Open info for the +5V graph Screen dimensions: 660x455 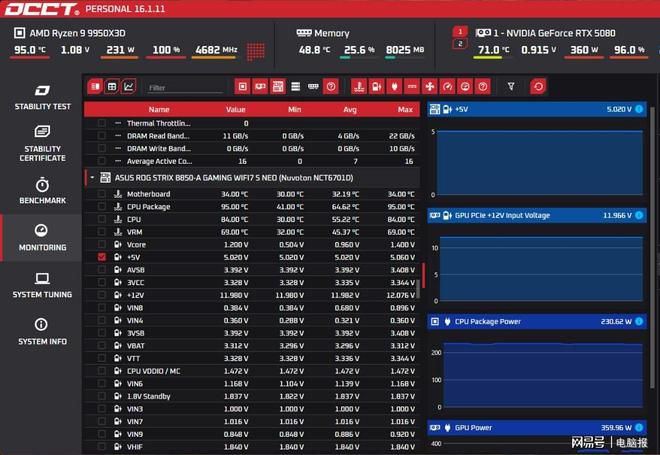click(x=639, y=109)
